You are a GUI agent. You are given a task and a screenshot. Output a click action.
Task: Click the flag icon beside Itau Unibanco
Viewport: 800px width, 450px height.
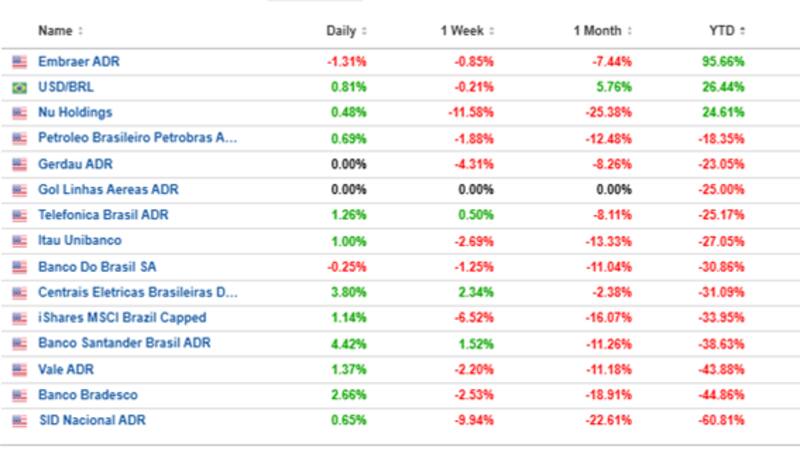point(18,241)
